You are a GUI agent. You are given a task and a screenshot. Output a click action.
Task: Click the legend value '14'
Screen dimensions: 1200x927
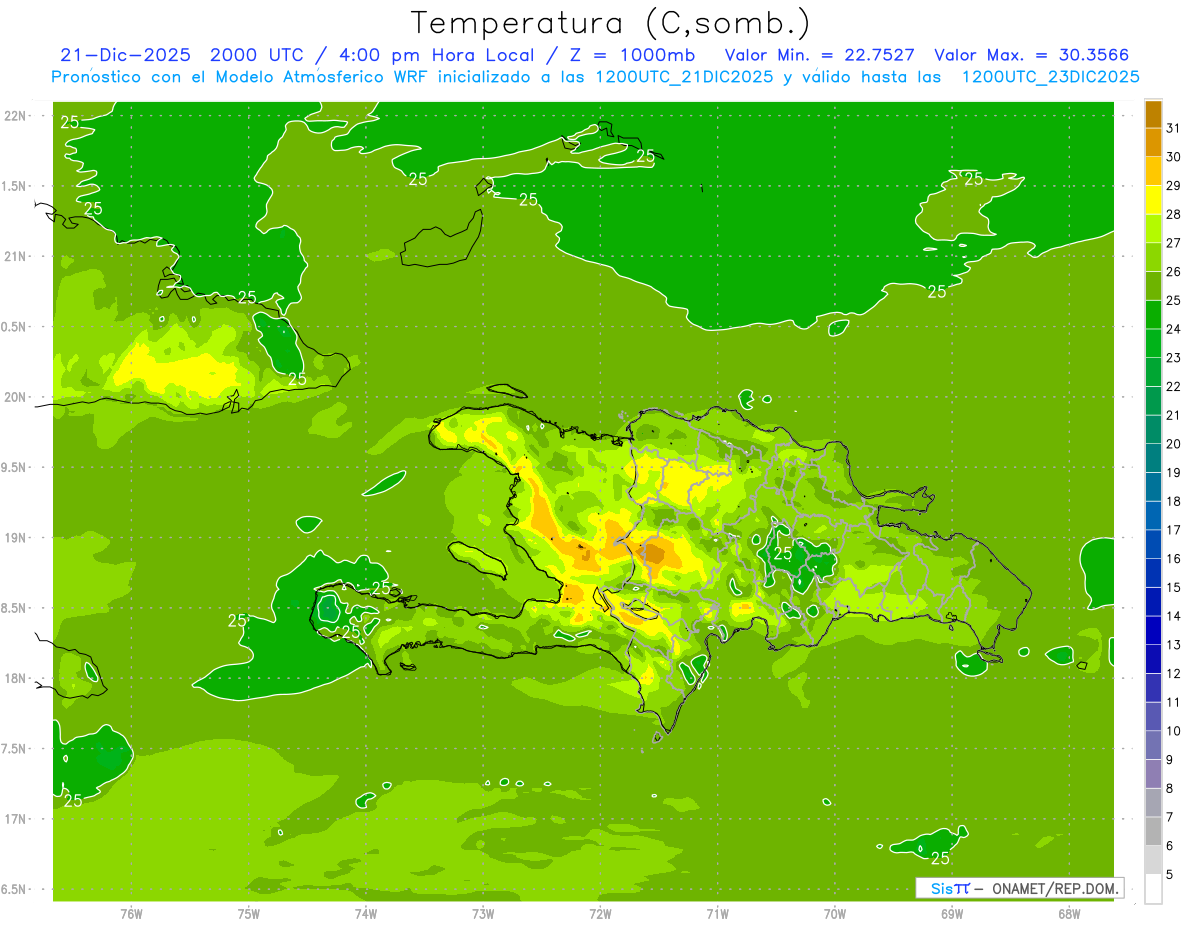(x=1174, y=616)
